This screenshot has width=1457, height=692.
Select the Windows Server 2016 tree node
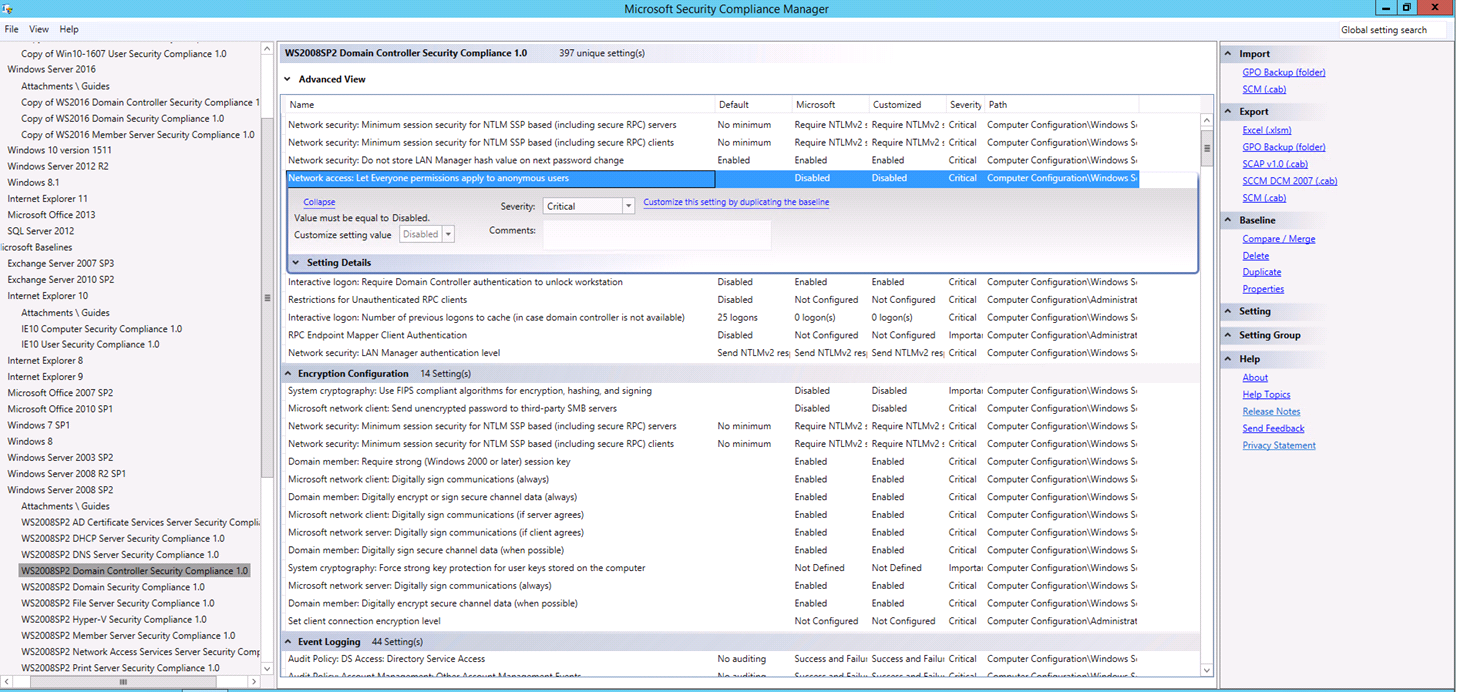51,70
